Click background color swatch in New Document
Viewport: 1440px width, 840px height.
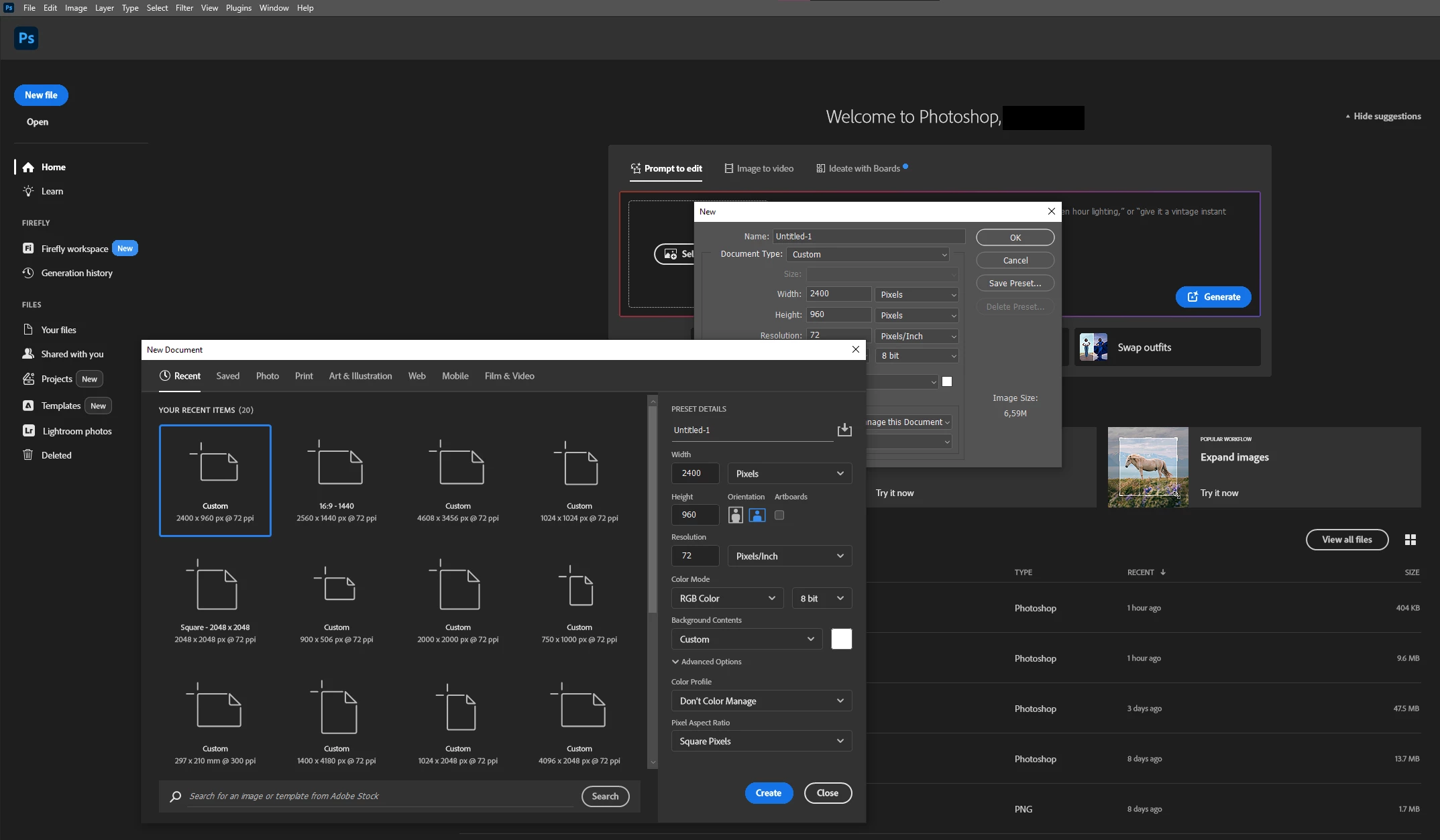click(x=841, y=639)
